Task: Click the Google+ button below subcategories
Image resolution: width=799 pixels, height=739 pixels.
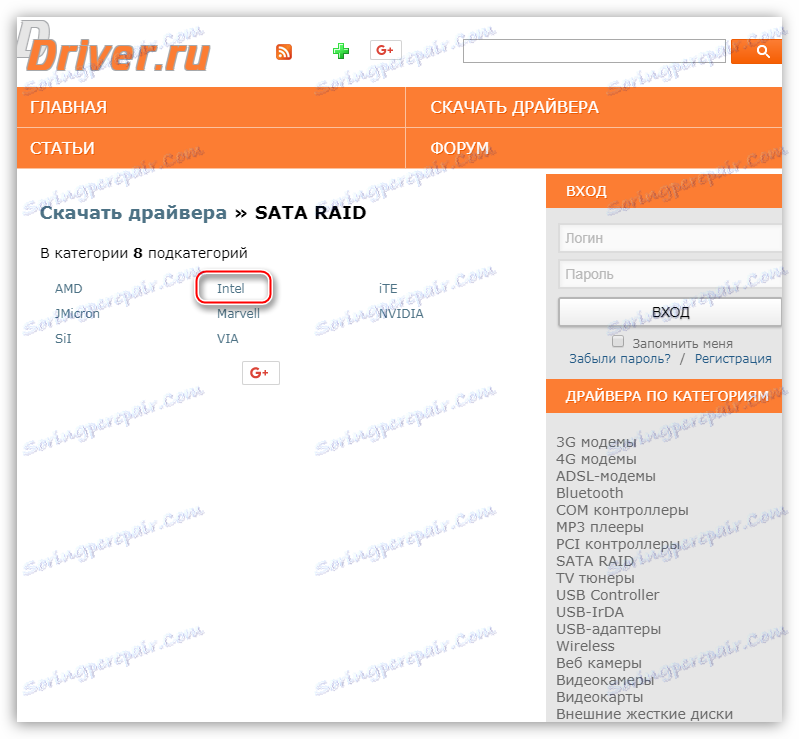Action: pyautogui.click(x=261, y=373)
